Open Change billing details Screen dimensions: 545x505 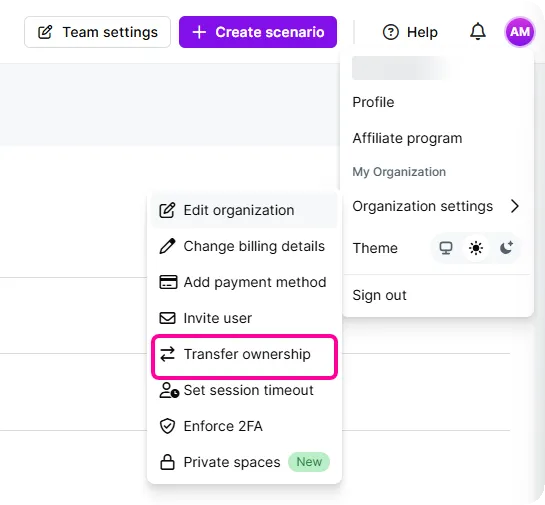245,246
